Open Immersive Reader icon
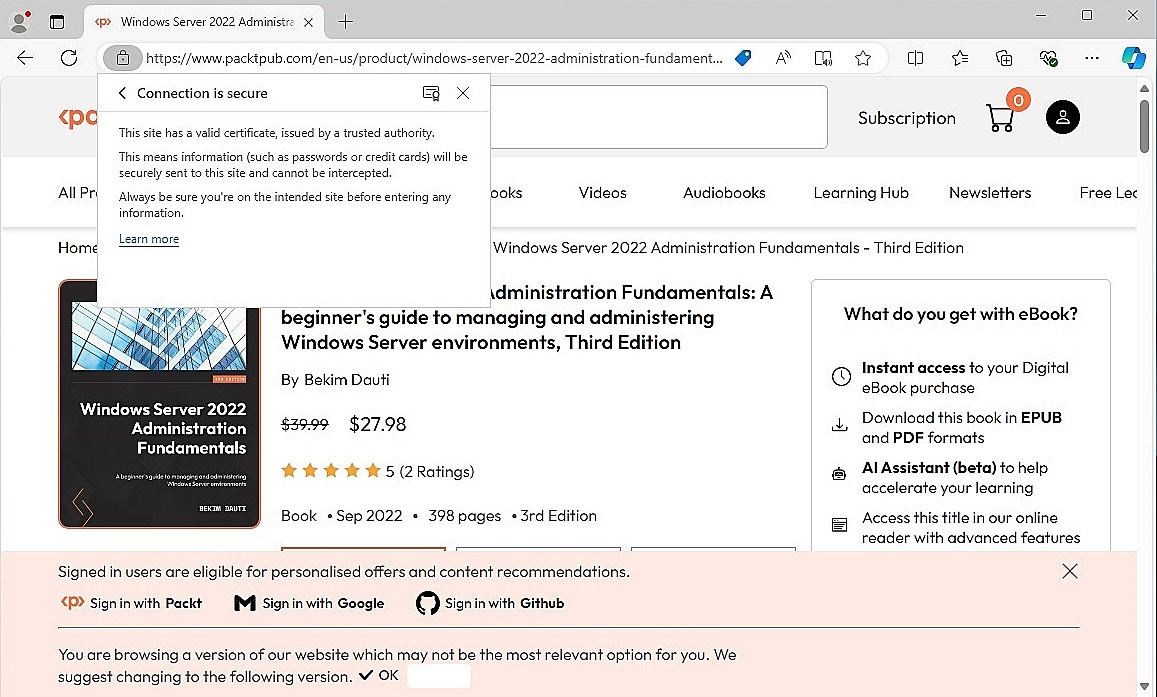The image size is (1157, 697). (823, 58)
